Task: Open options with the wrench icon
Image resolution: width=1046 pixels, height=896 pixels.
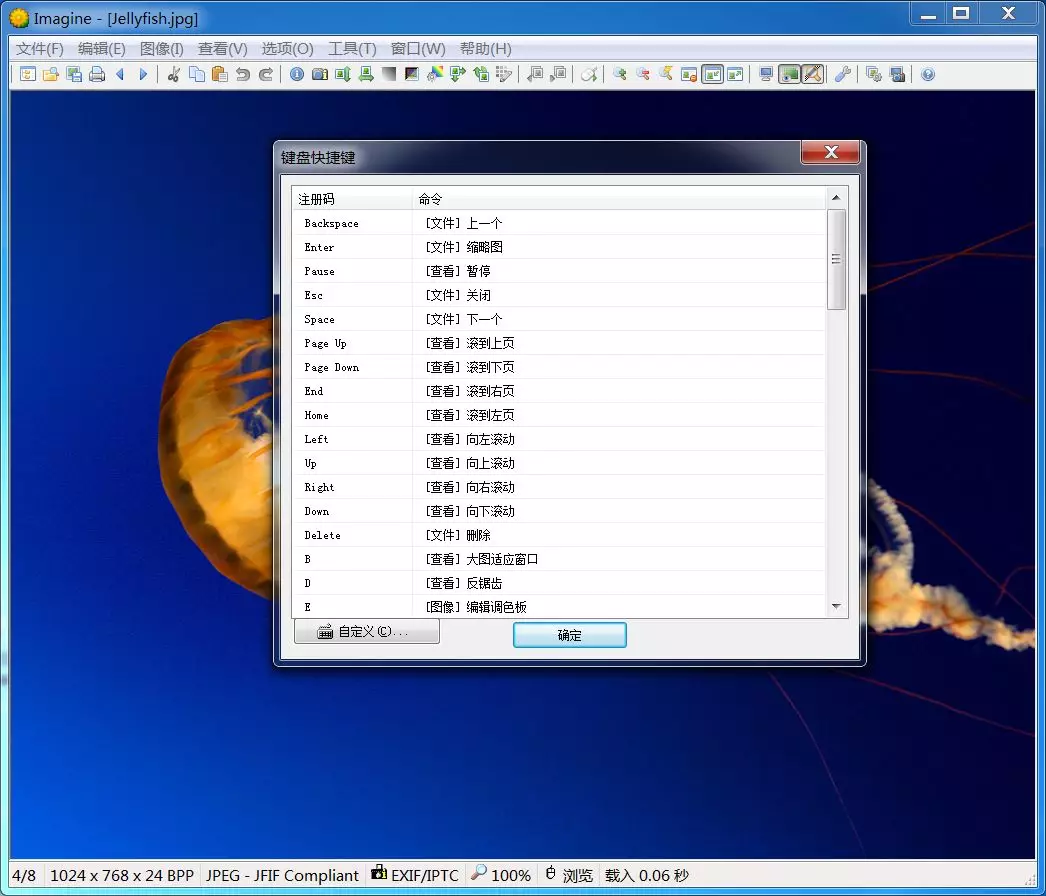Action: pos(843,74)
